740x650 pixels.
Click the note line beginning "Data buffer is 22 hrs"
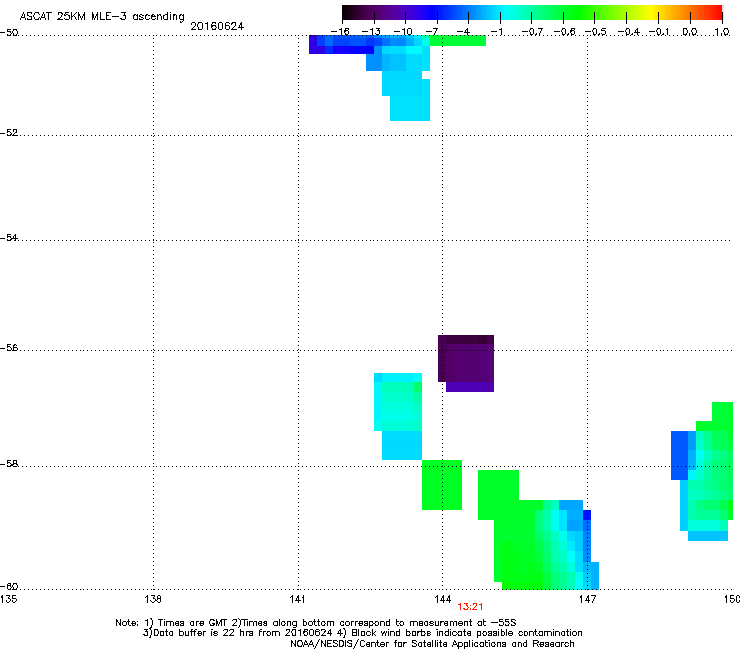(x=362, y=633)
